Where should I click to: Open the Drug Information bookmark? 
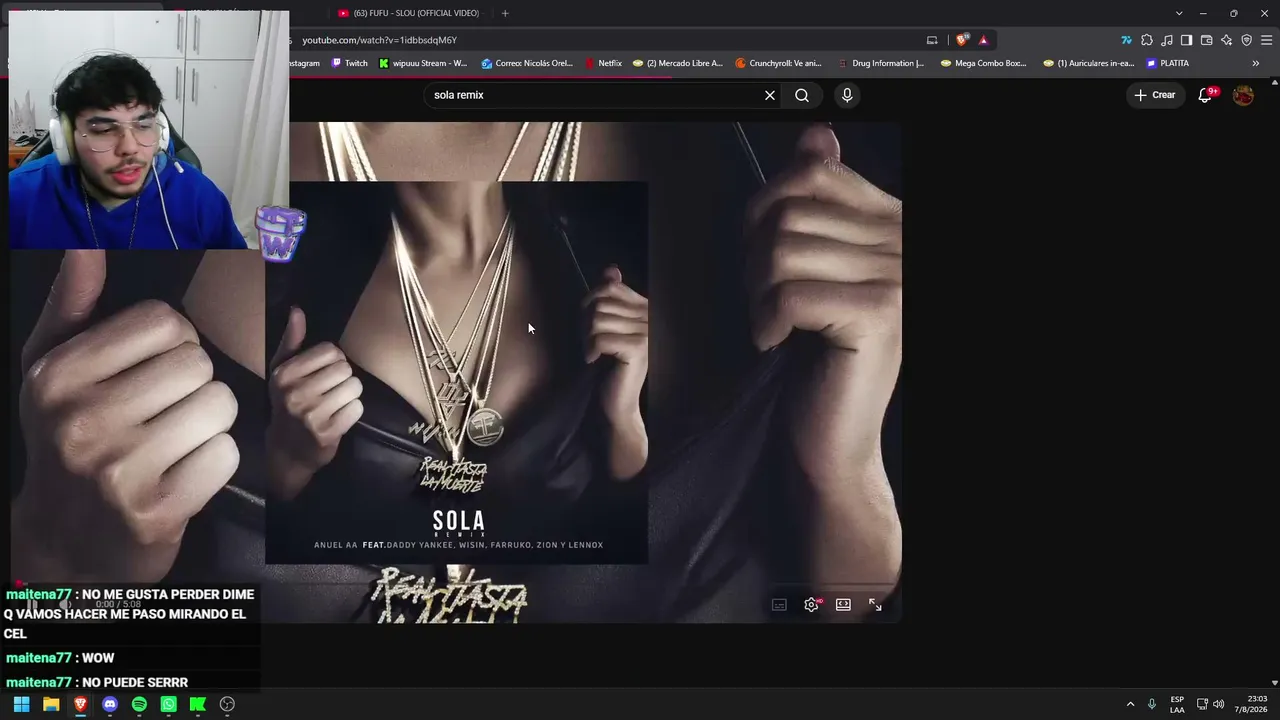click(x=881, y=63)
